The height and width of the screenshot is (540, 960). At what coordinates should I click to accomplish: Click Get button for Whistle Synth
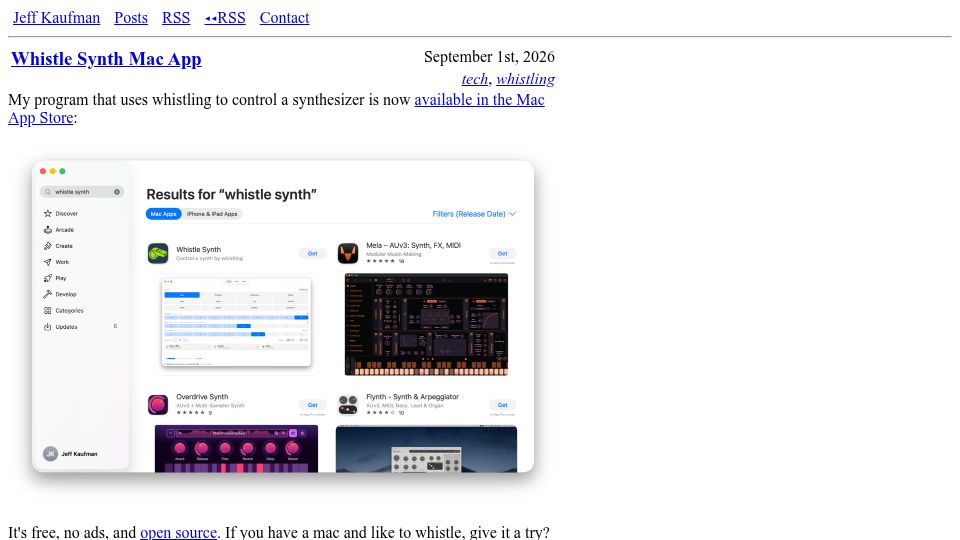tap(312, 253)
